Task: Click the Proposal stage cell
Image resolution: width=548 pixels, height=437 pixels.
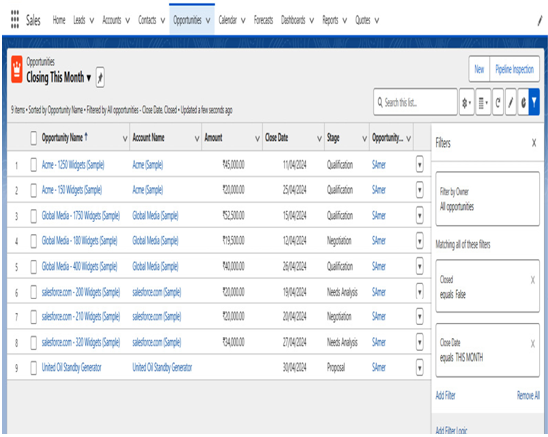Action: (x=336, y=367)
